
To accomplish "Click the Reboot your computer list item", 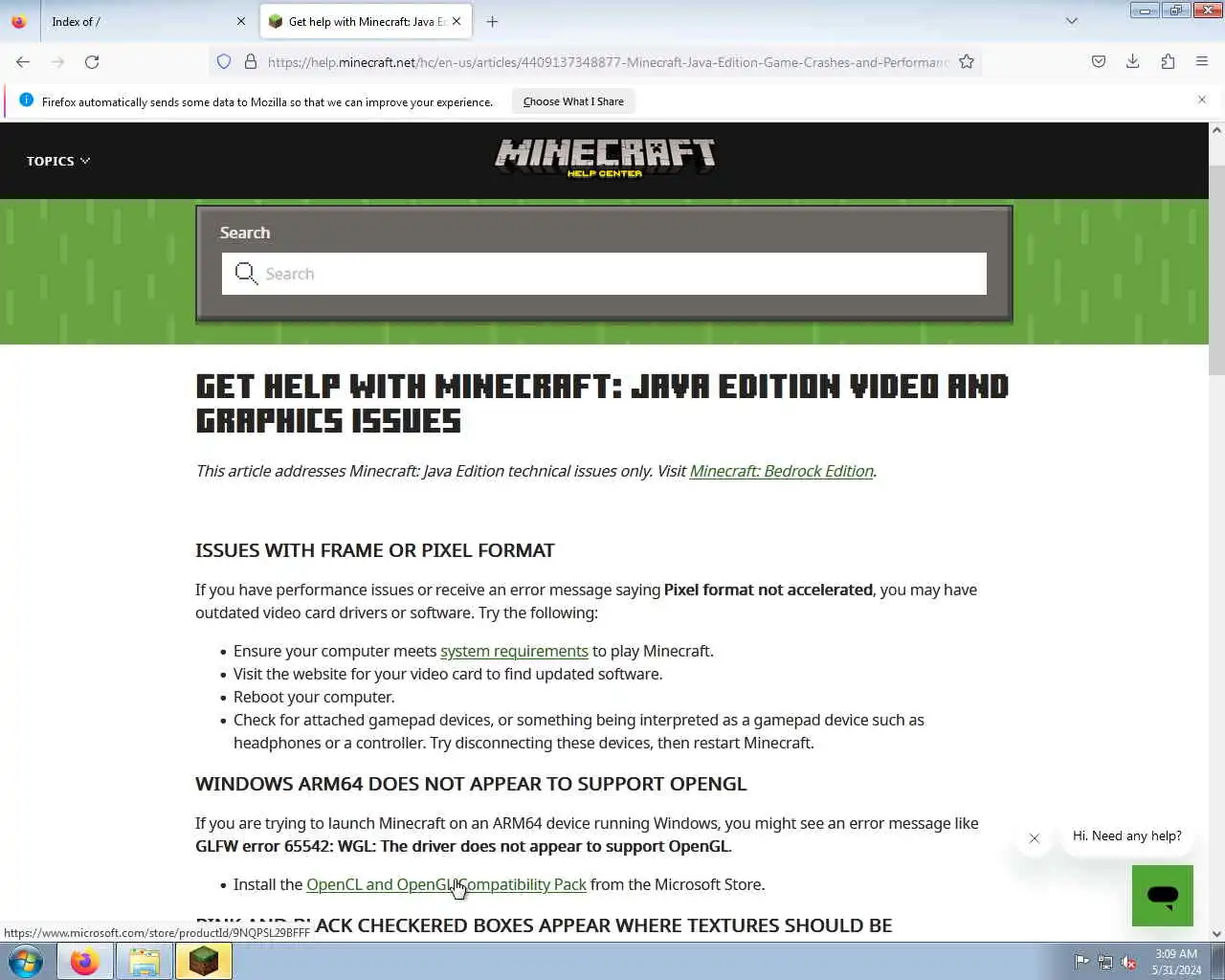I will [314, 697].
